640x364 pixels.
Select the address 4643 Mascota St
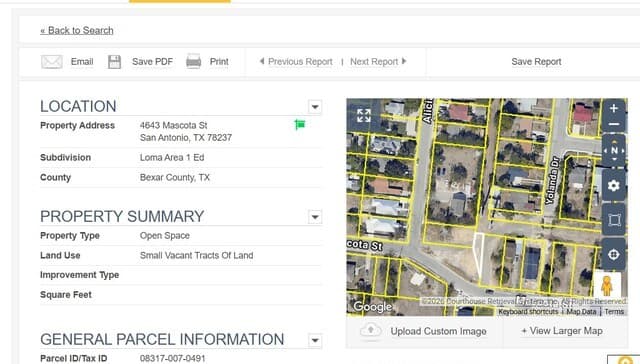(173, 125)
